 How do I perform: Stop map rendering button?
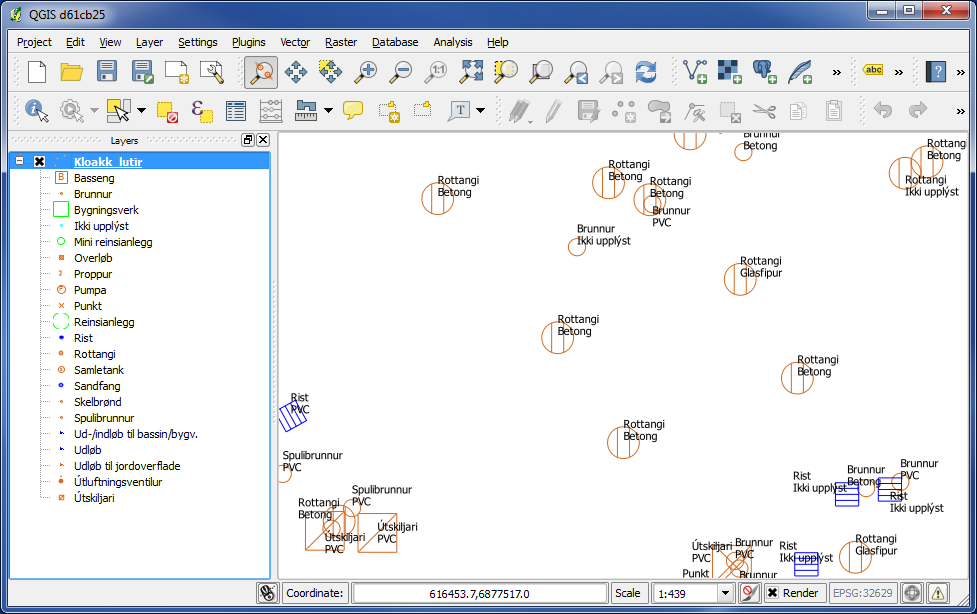[x=750, y=593]
